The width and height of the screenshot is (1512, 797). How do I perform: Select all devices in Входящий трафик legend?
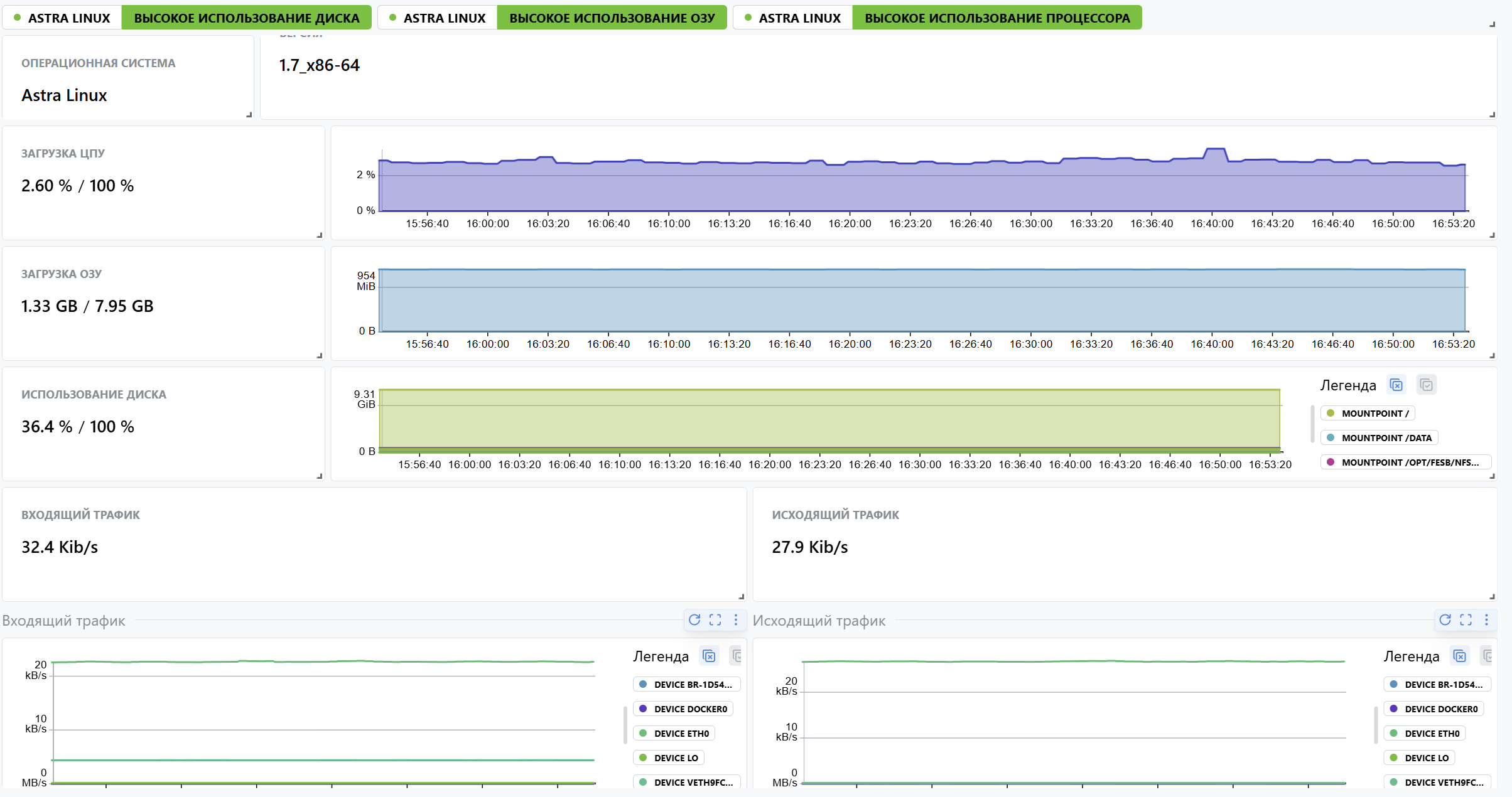pos(737,656)
